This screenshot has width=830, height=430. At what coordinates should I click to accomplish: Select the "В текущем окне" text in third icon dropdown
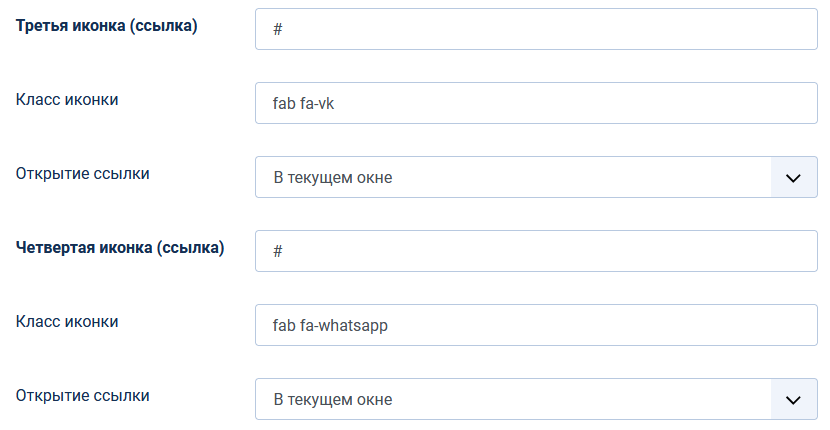[x=333, y=178]
